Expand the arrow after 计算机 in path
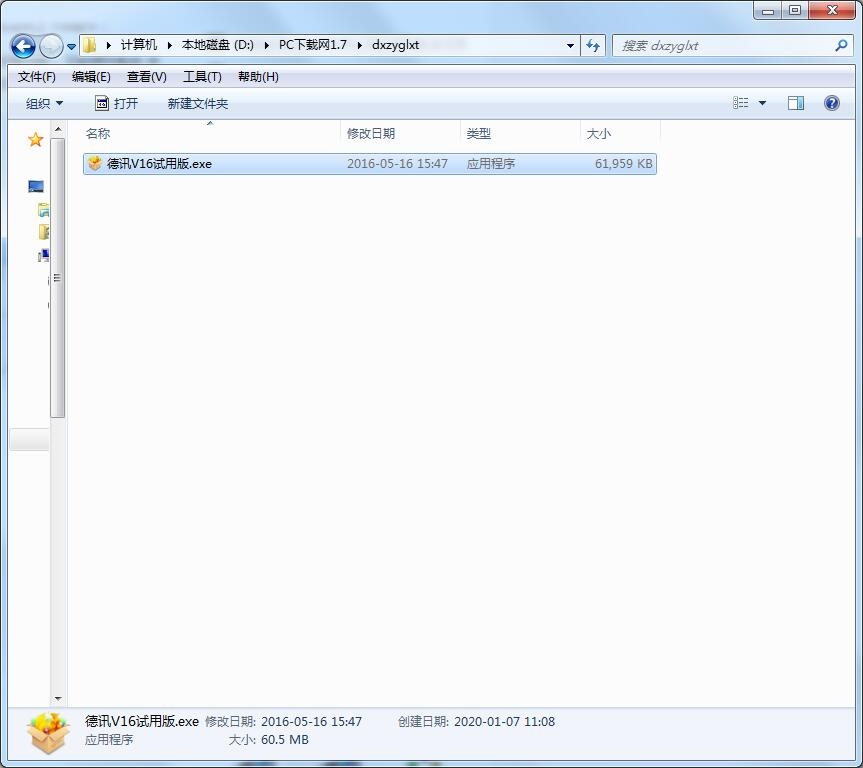Screen dimensions: 863x768 pos(170,45)
